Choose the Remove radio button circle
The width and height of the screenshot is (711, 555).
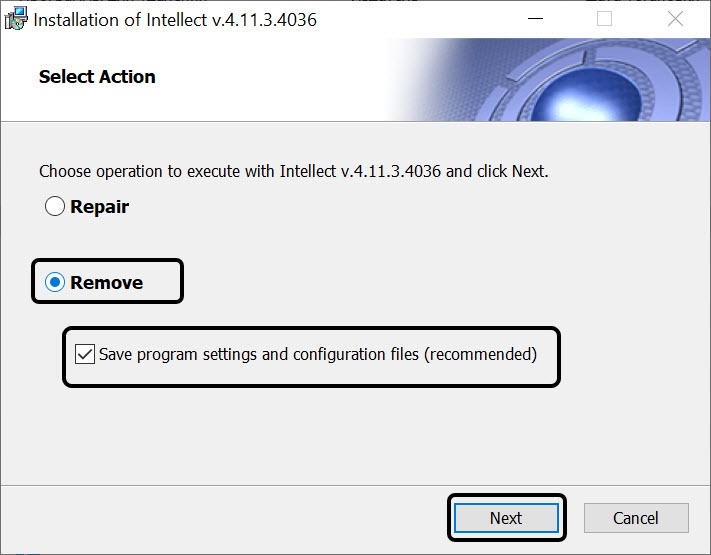pyautogui.click(x=55, y=283)
